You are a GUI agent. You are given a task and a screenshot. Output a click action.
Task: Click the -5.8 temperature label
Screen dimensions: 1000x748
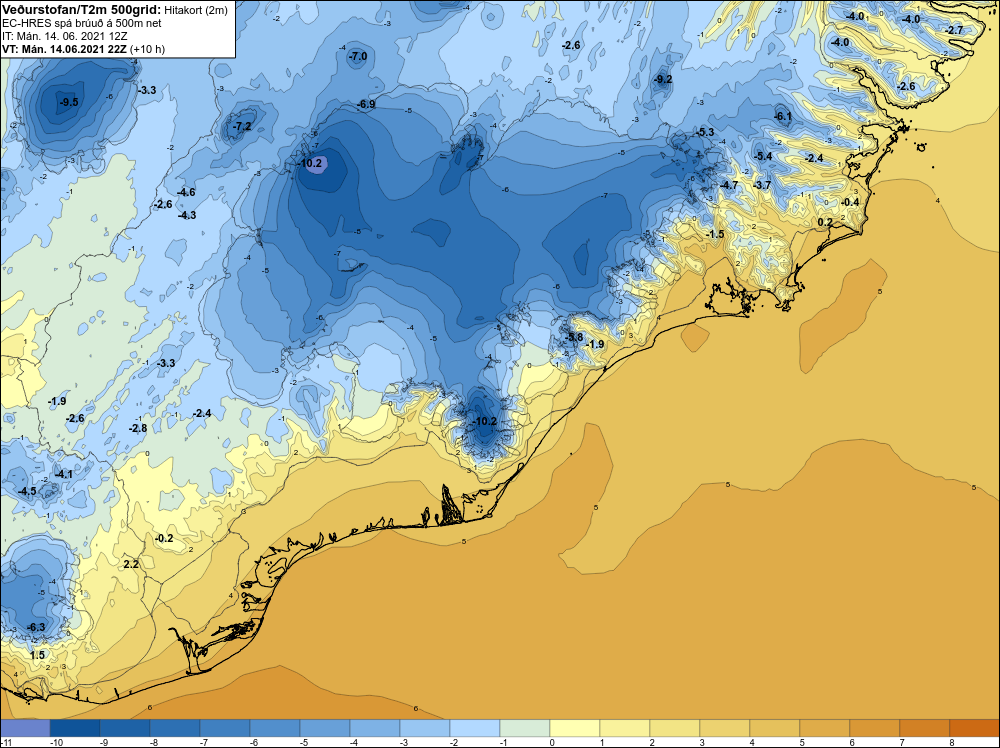pyautogui.click(x=574, y=337)
